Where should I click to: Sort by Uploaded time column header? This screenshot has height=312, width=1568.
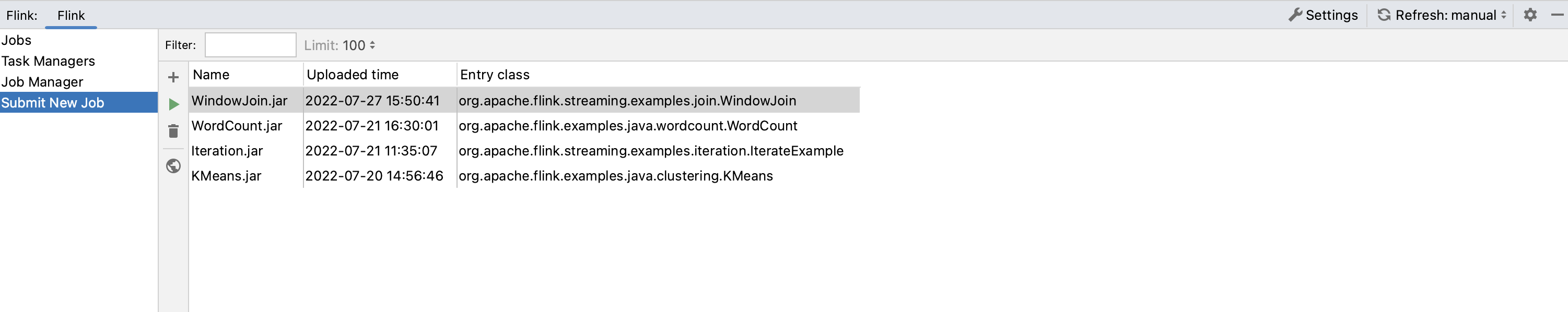[353, 75]
